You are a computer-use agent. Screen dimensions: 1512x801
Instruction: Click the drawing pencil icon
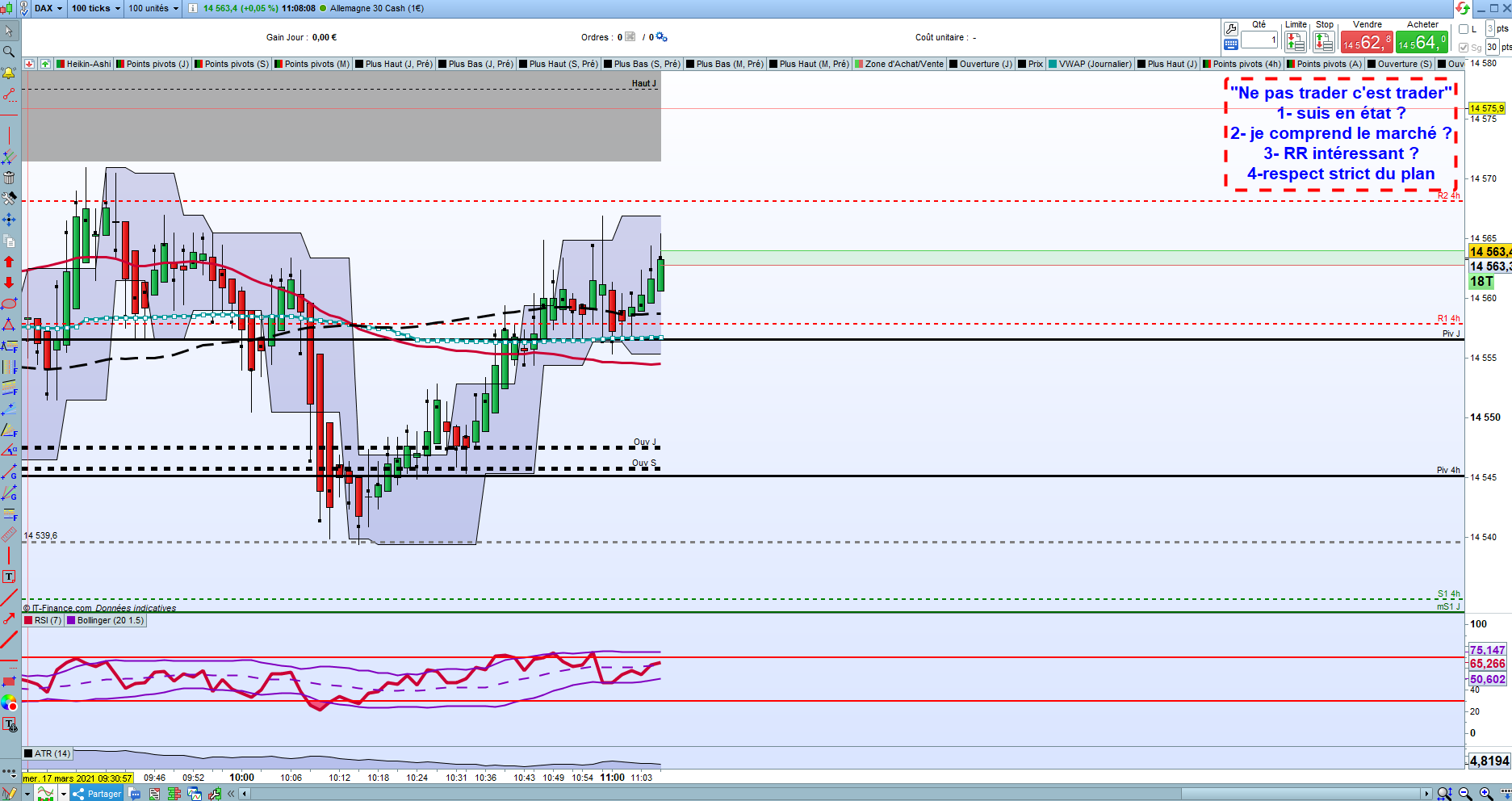pos(9,794)
